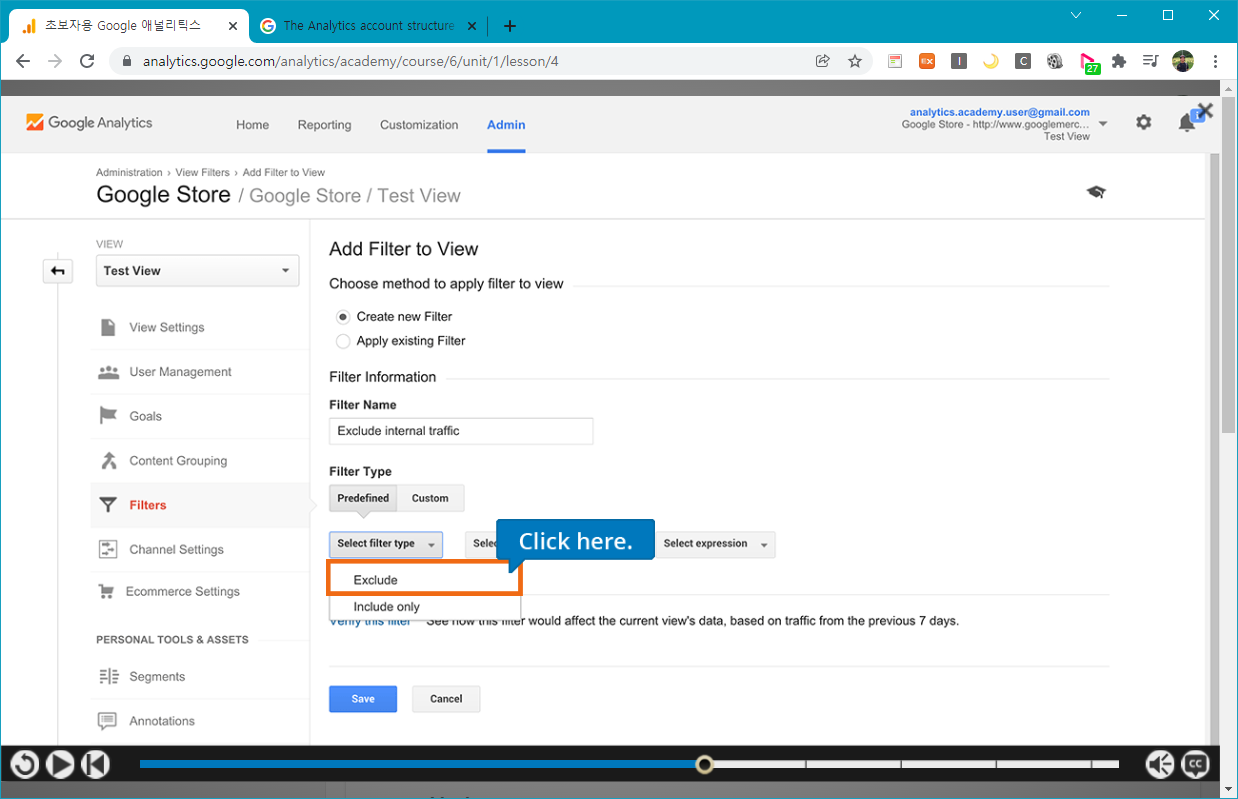
Task: Bookmark this page with the star icon
Action: click(x=855, y=61)
